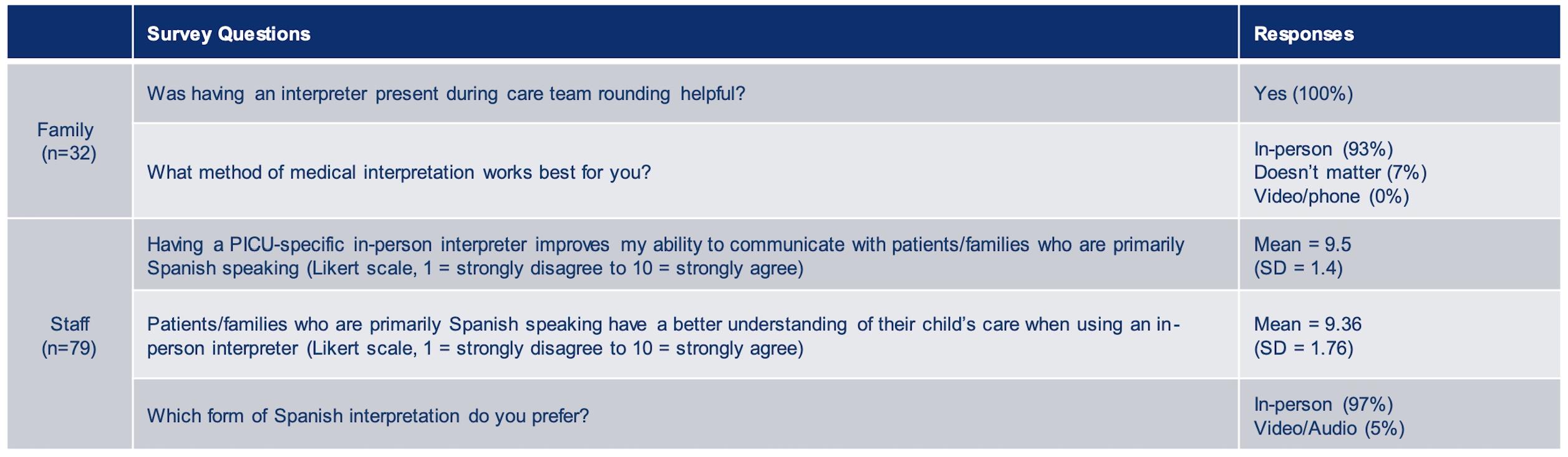This screenshot has height=457, width=1568.
Task: Click the Video/phone (0%) response
Action: pos(1332,196)
